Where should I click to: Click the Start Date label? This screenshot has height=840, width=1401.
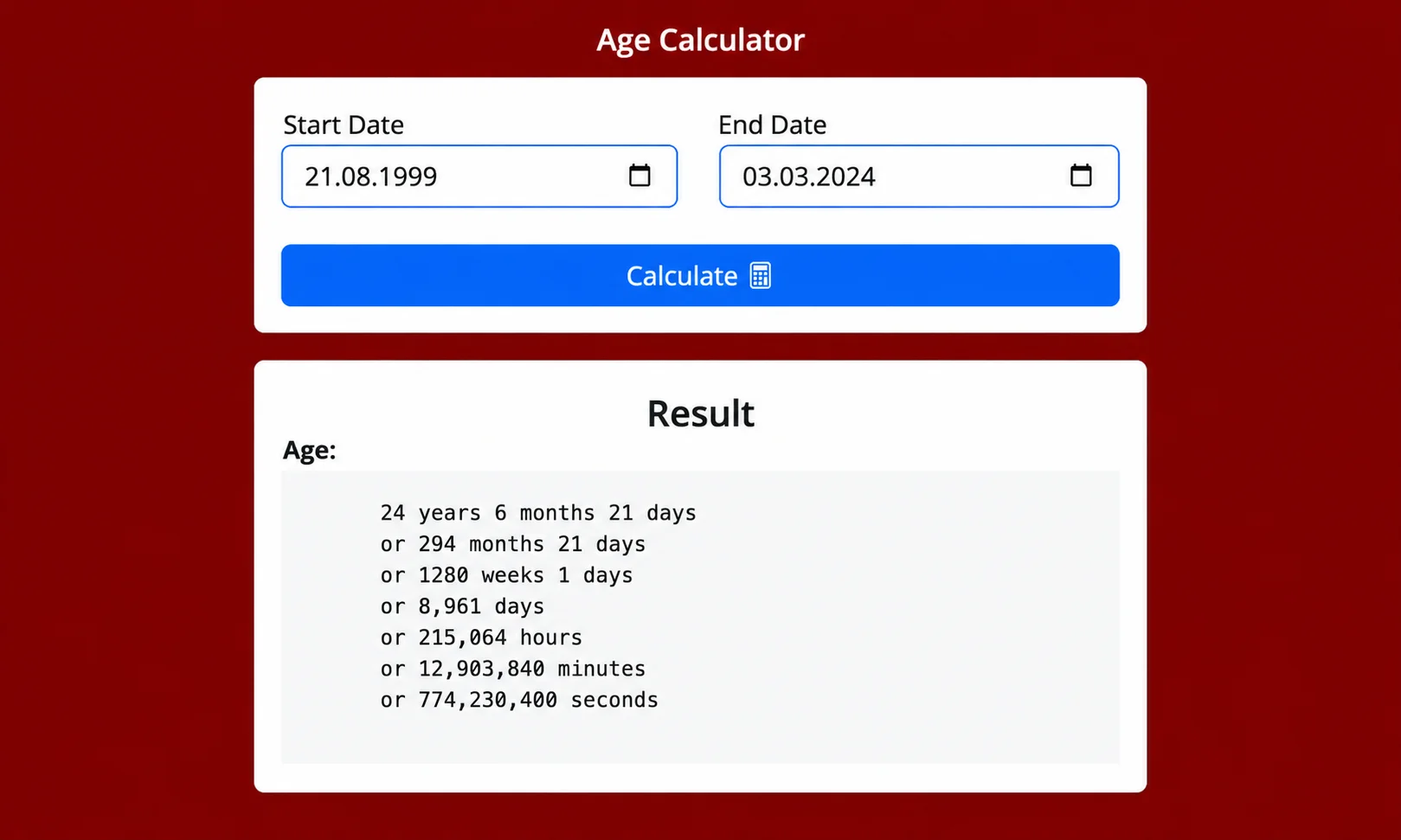(344, 125)
